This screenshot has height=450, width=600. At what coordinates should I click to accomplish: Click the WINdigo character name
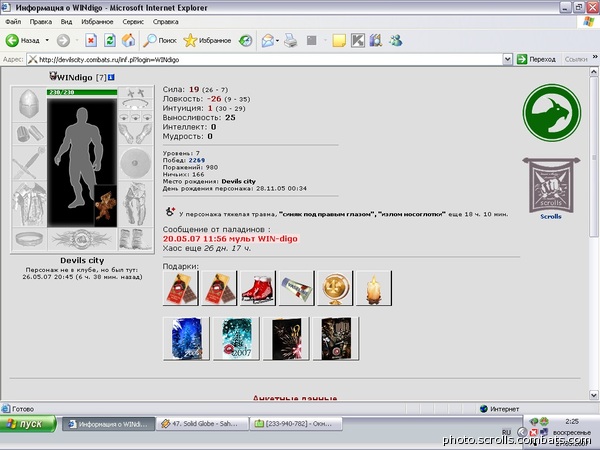point(75,77)
